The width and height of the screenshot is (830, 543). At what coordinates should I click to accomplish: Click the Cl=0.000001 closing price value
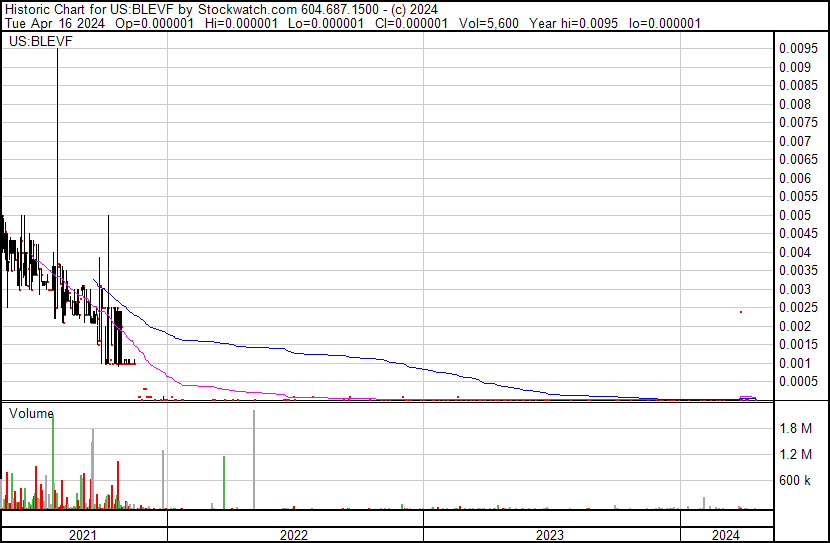coord(411,23)
